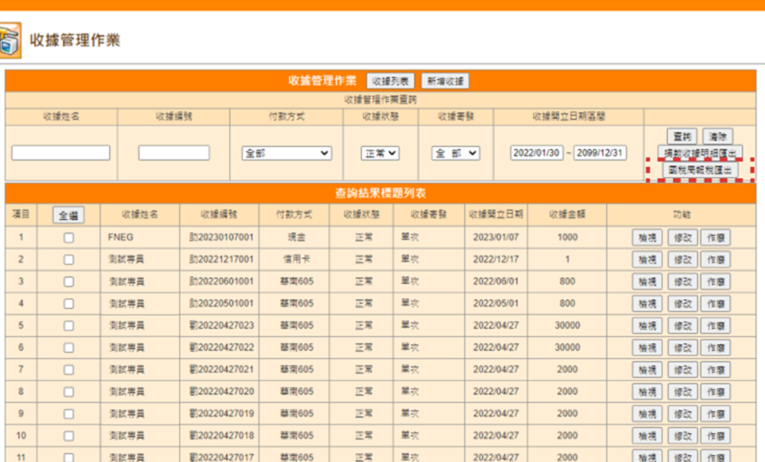Open the 付款方式 dropdown
765x462 pixels.
click(286, 153)
